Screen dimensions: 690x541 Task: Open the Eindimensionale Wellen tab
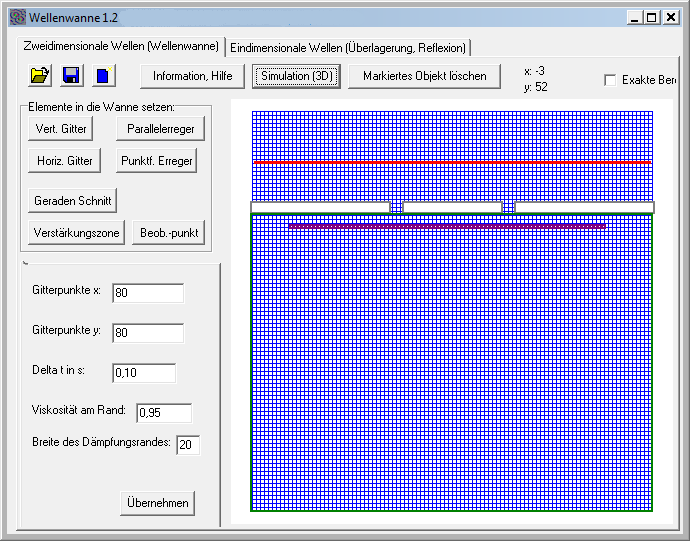348,47
